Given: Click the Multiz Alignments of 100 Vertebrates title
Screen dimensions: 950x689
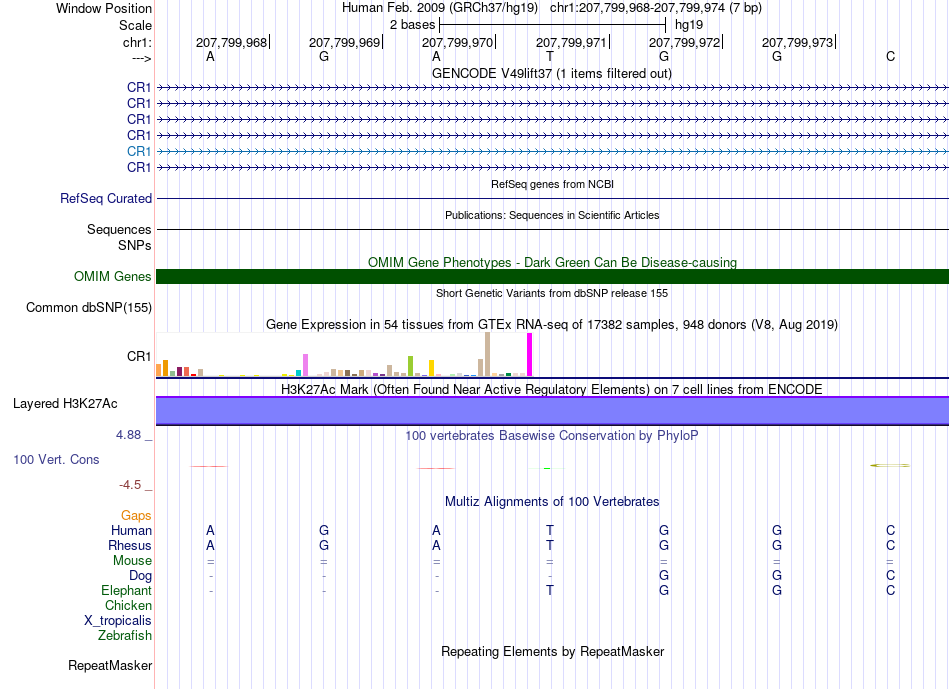Looking at the screenshot, I should tap(552, 502).
